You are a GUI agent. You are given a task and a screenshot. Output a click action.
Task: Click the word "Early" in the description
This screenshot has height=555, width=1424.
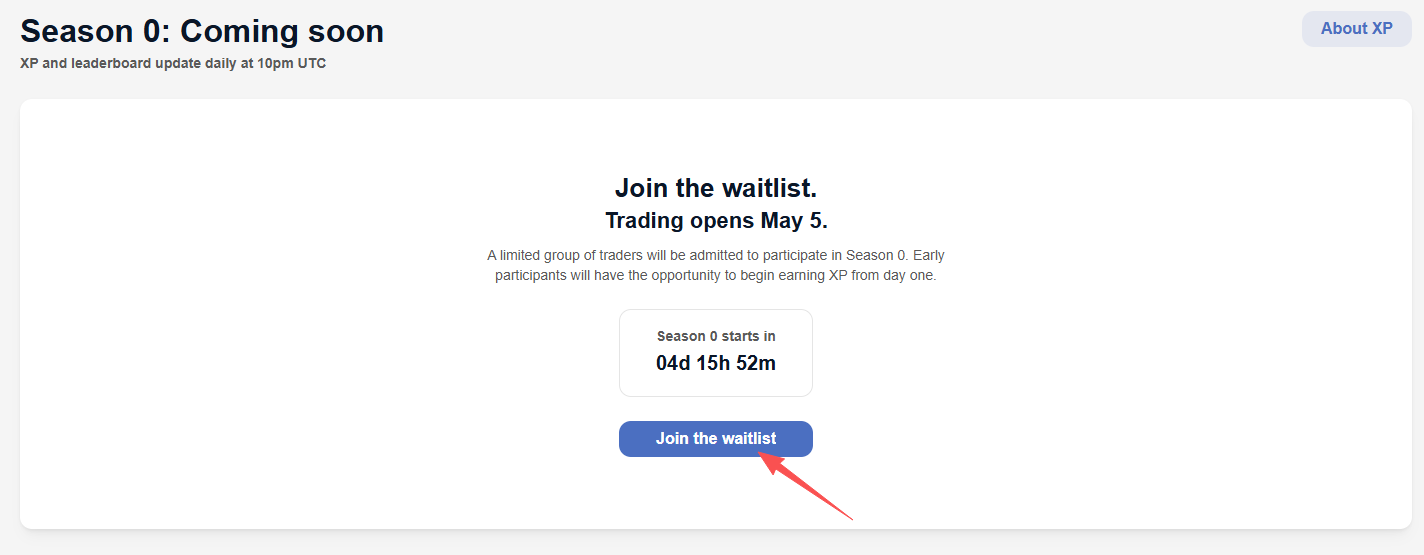point(928,255)
